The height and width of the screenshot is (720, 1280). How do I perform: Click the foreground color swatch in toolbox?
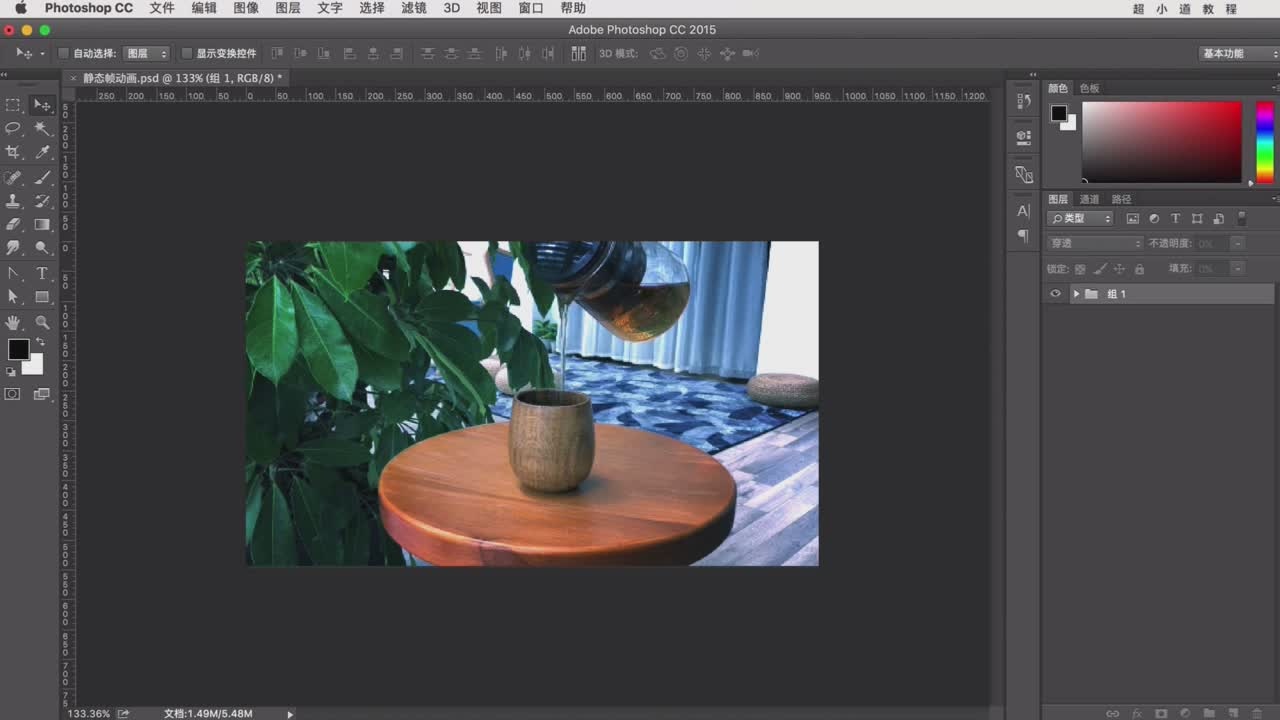(x=18, y=349)
